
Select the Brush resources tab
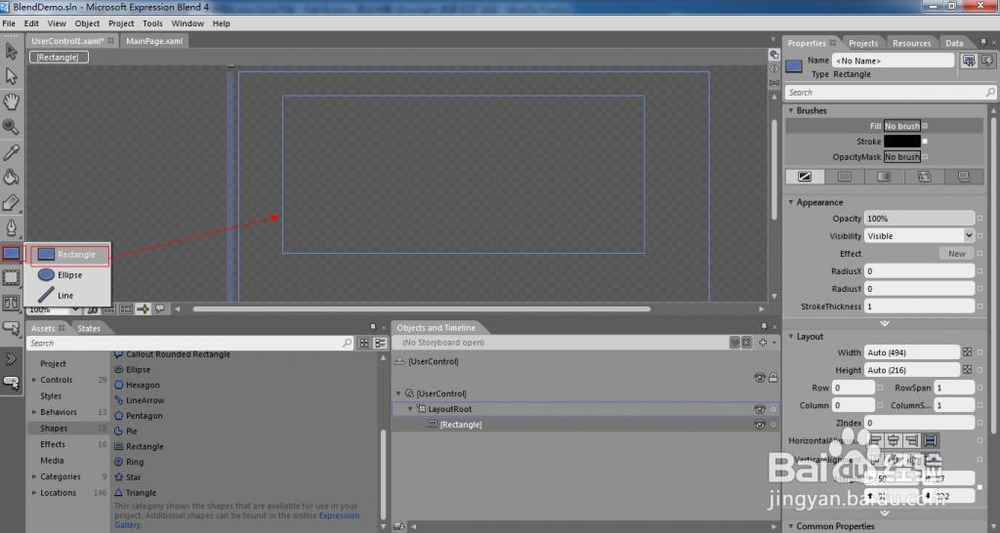coord(964,177)
